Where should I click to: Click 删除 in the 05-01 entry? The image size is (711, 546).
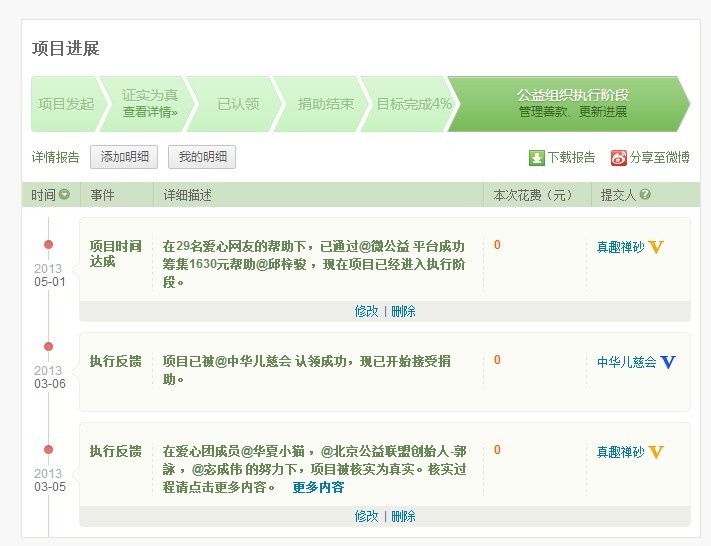tap(403, 311)
